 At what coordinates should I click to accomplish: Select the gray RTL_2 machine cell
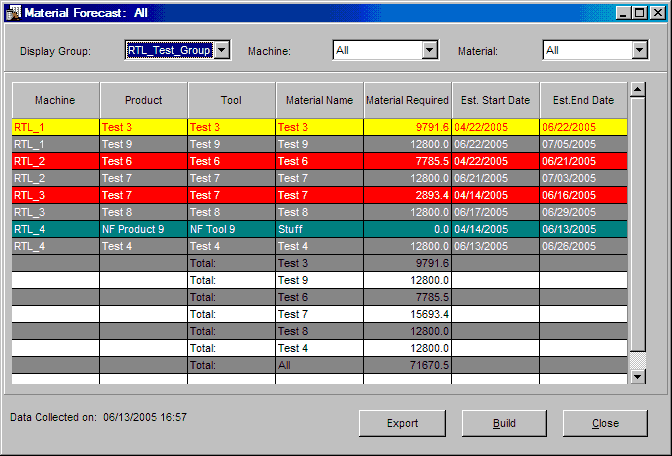[55, 178]
